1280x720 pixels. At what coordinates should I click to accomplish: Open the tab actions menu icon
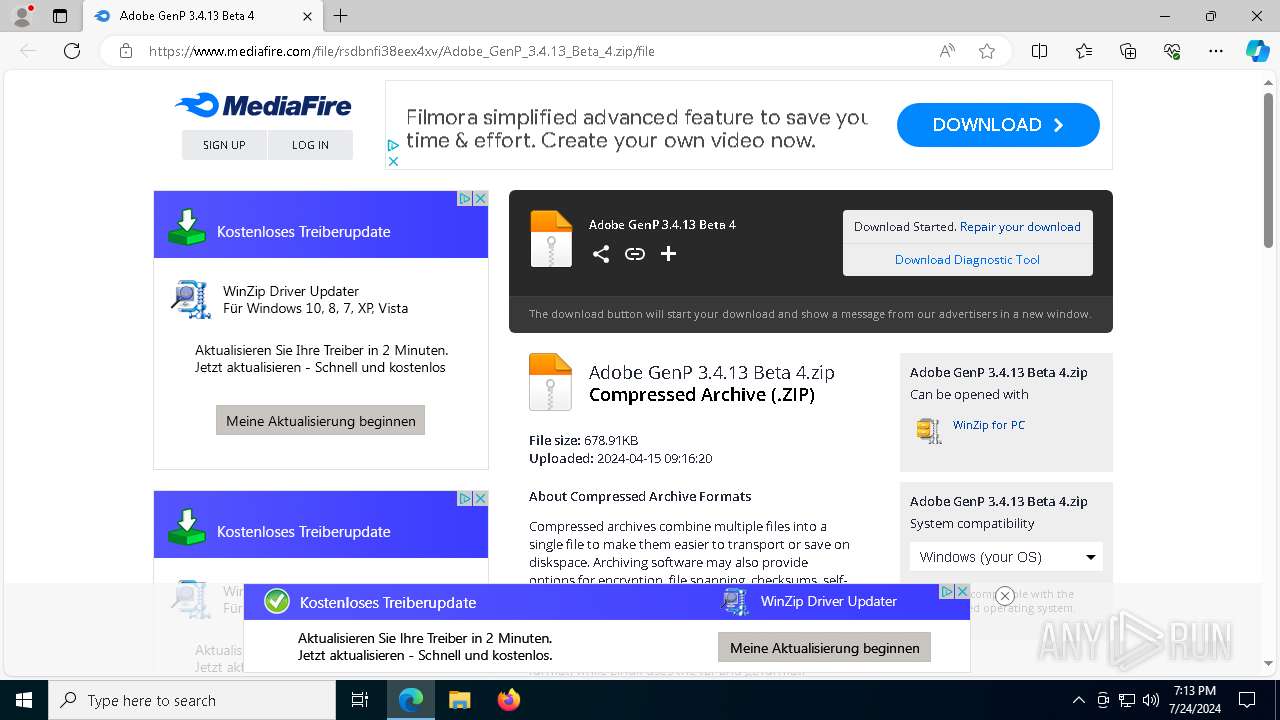(60, 16)
